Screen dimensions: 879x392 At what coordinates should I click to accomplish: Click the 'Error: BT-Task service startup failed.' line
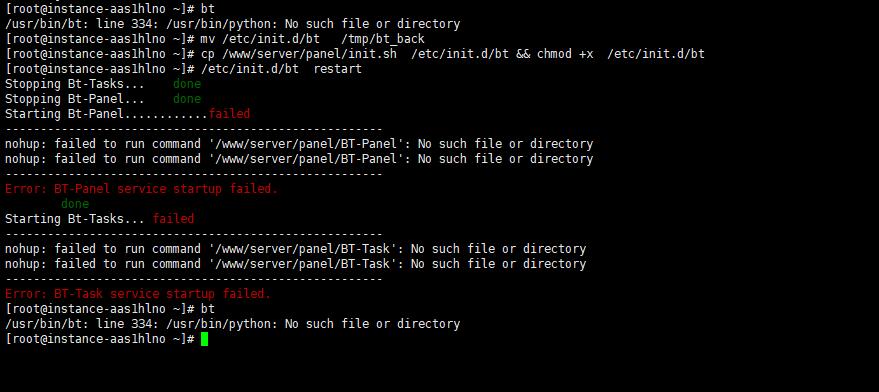click(x=138, y=294)
